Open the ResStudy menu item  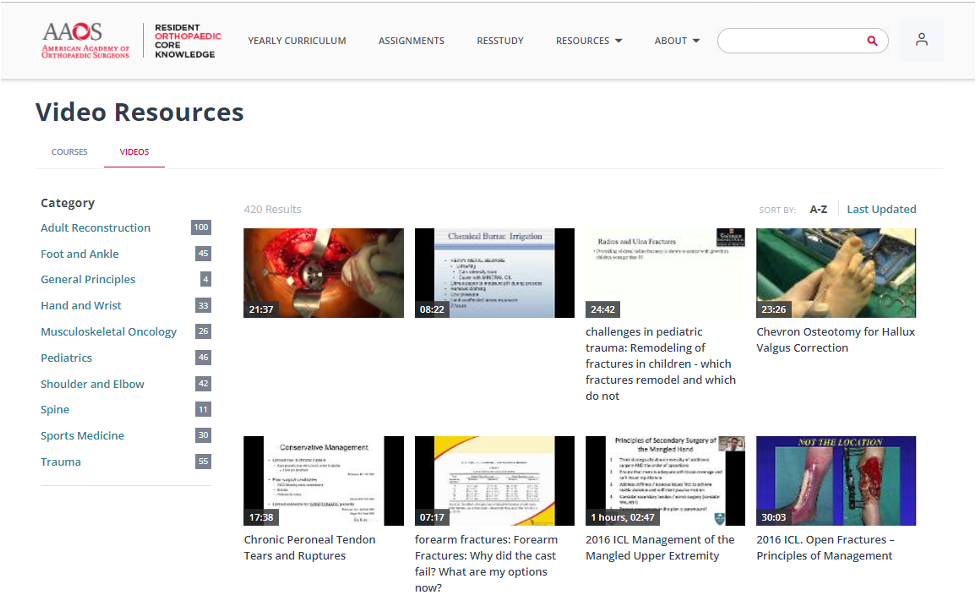(500, 41)
